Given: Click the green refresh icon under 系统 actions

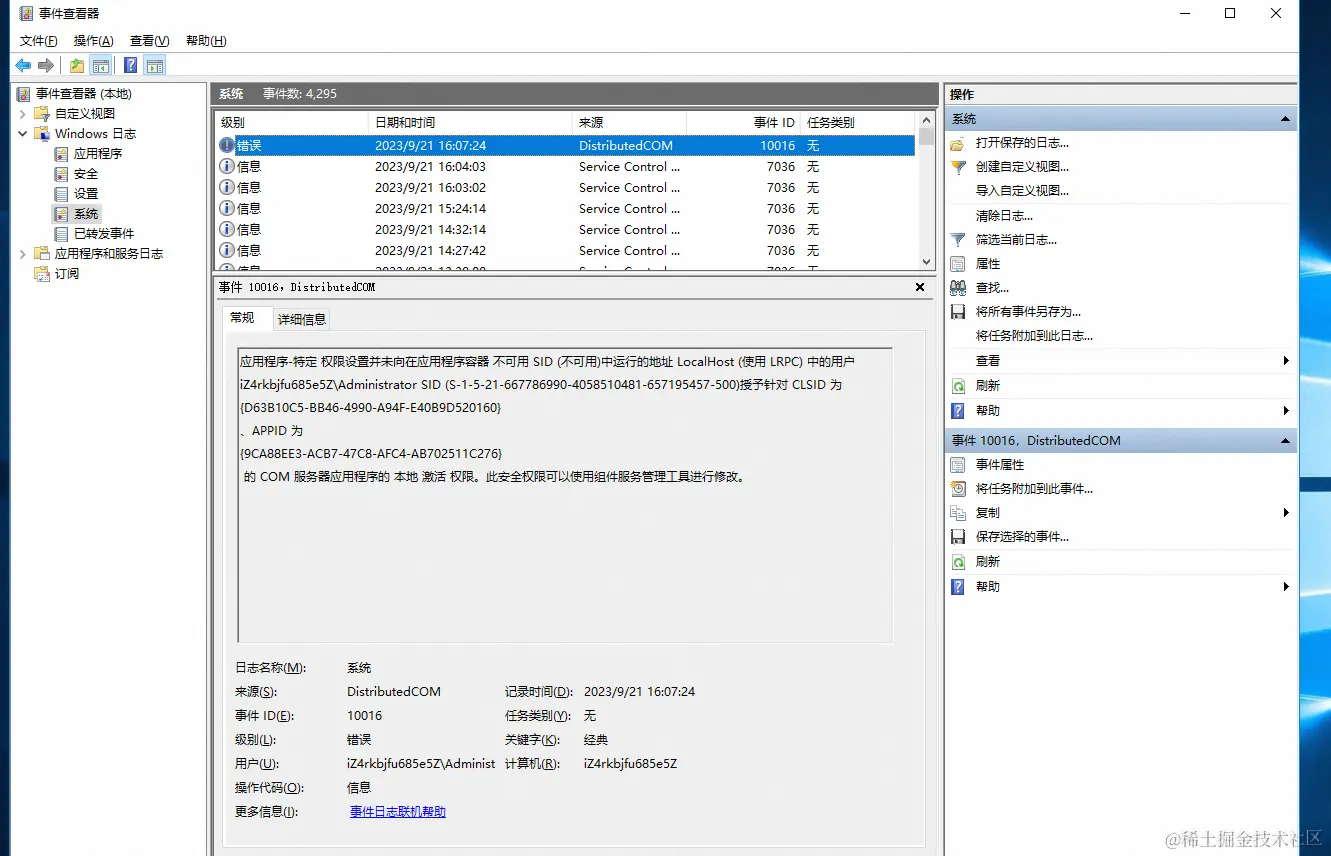Looking at the screenshot, I should 958,386.
